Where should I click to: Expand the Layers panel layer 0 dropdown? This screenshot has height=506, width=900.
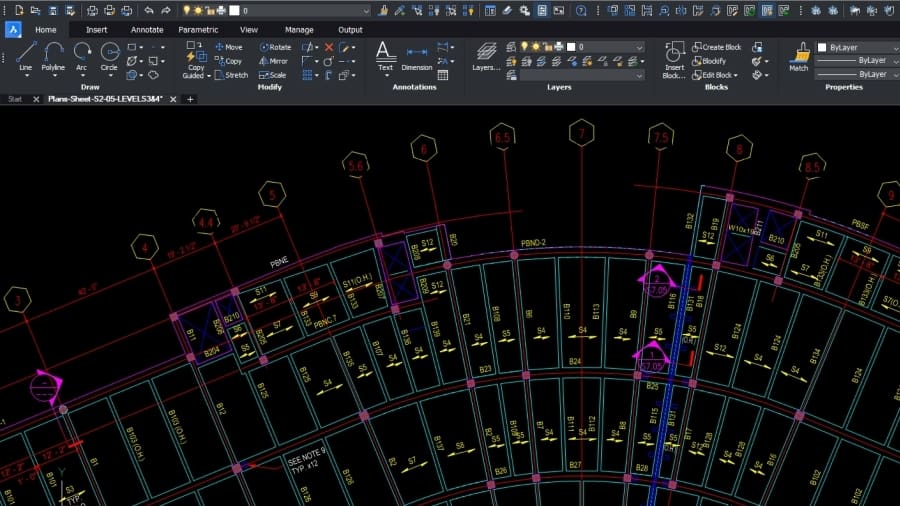639,47
